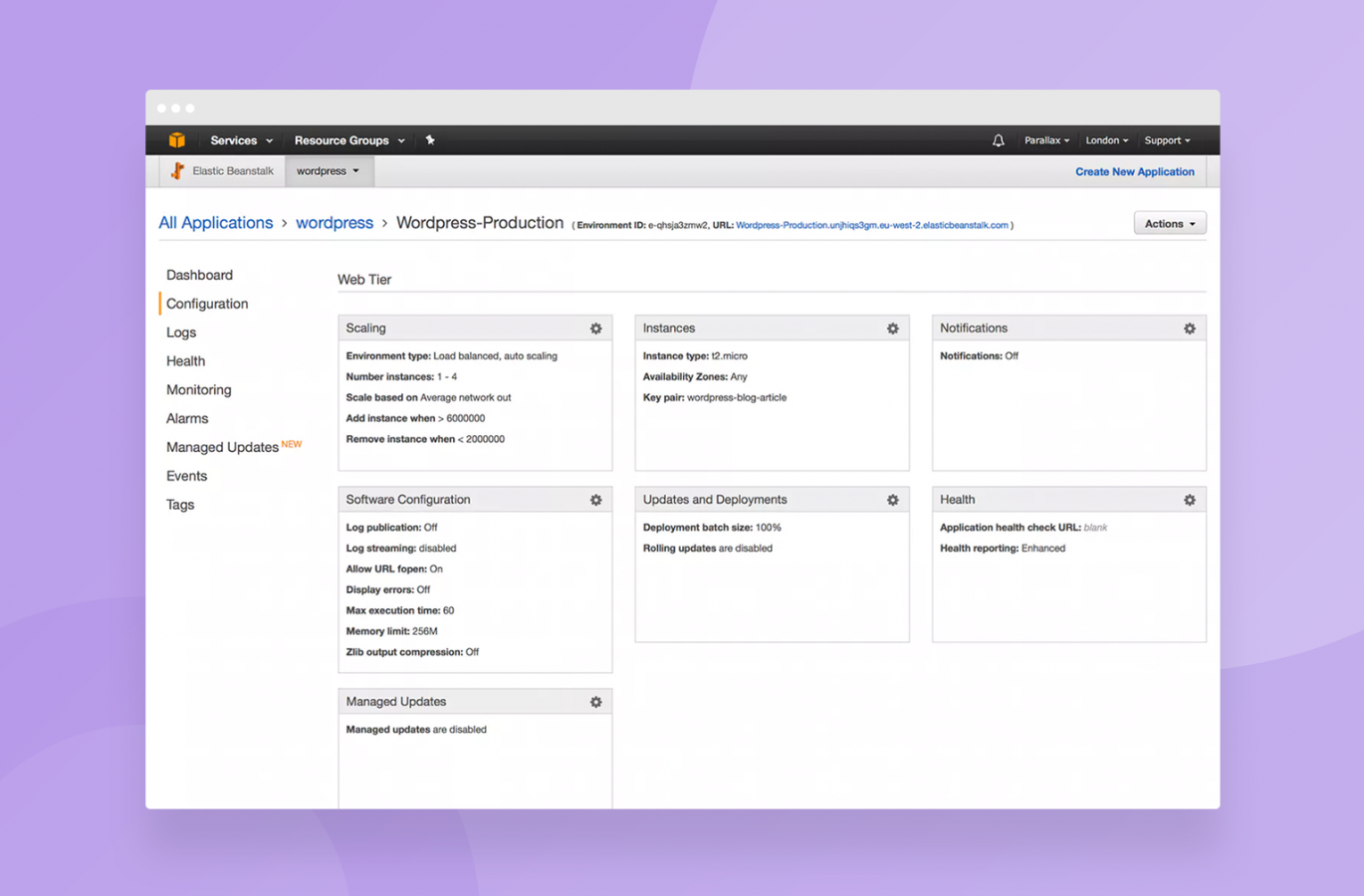Click 'Instance type: t2.micro' text
The image size is (1364, 896).
(695, 356)
